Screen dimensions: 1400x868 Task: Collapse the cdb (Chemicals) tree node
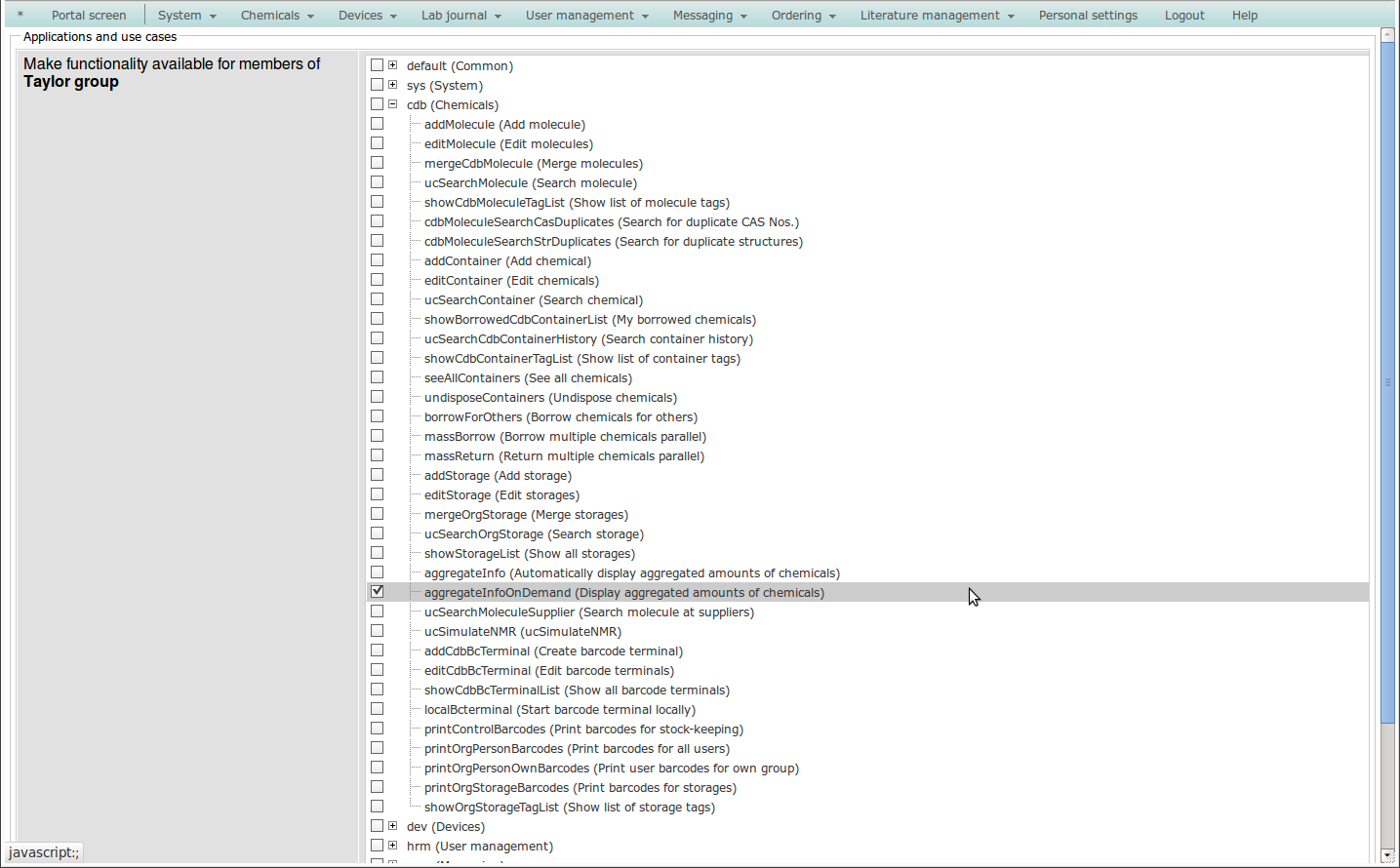(x=392, y=104)
